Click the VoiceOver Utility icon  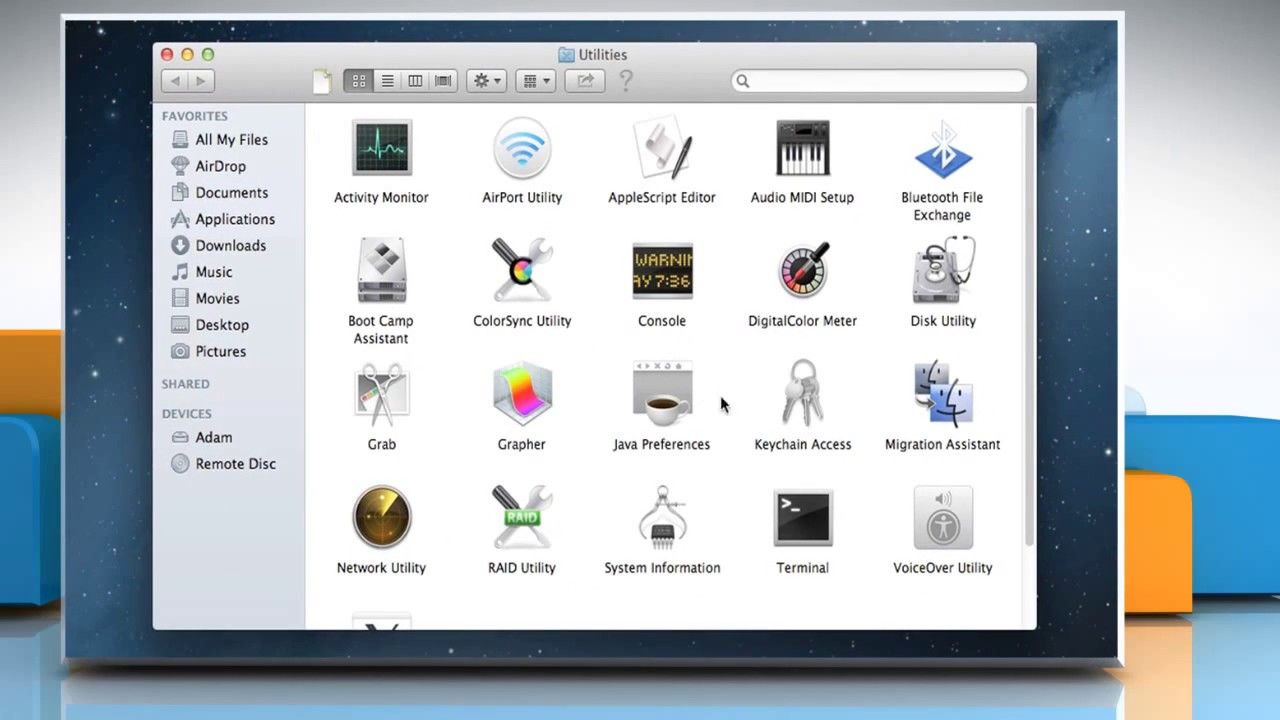pos(942,518)
